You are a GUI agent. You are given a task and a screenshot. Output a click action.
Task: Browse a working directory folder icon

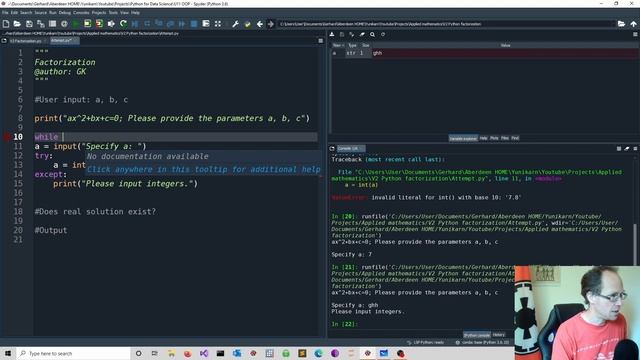(x=621, y=24)
